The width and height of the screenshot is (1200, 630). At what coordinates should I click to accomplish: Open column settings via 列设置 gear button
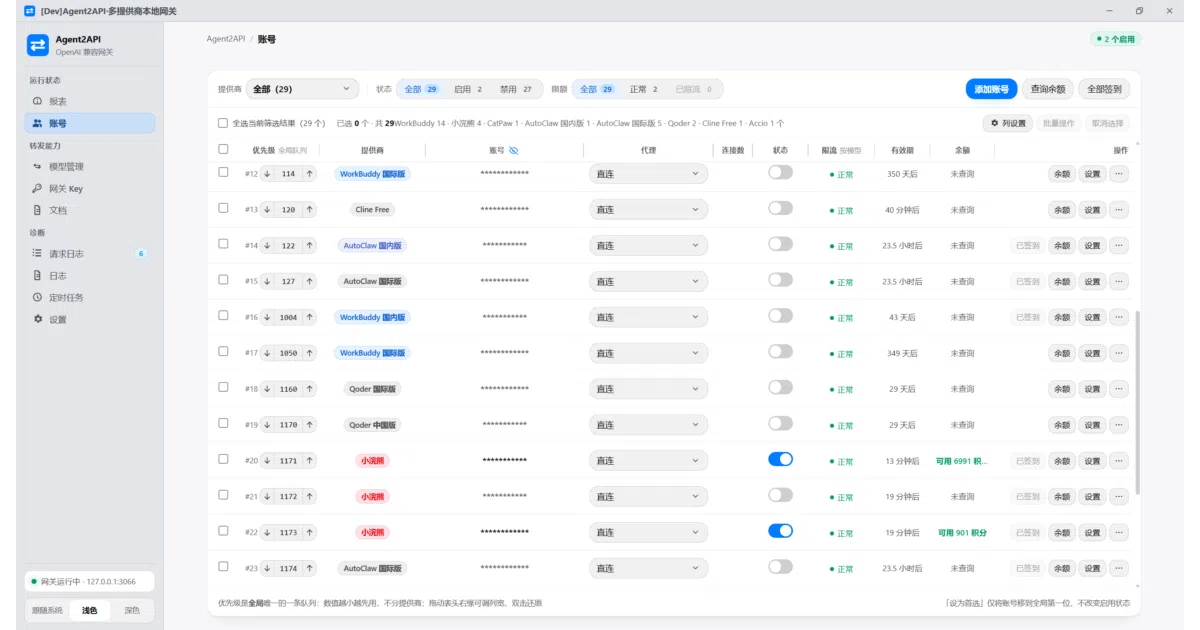[x=1008, y=123]
